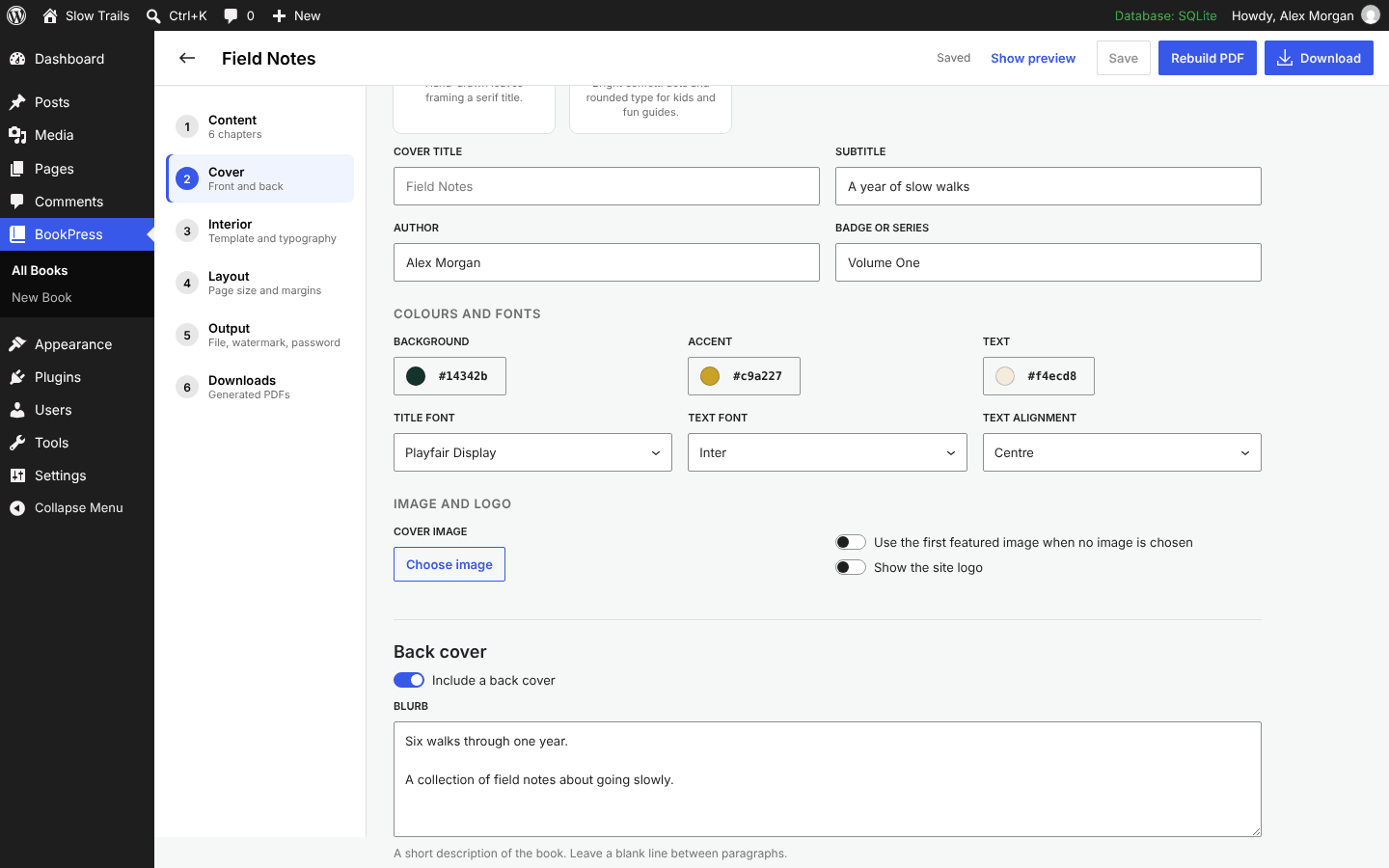Click Show preview link
This screenshot has height=868, width=1389.
pyautogui.click(x=1033, y=58)
